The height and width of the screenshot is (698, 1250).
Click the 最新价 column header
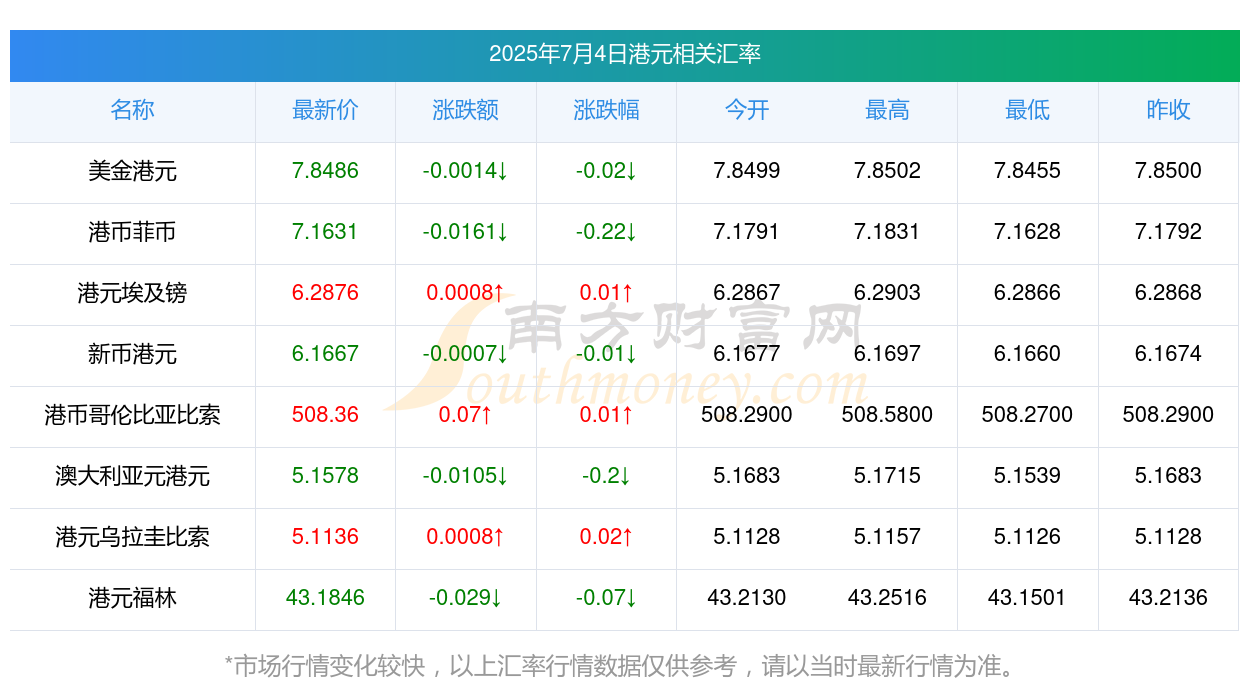(x=325, y=110)
